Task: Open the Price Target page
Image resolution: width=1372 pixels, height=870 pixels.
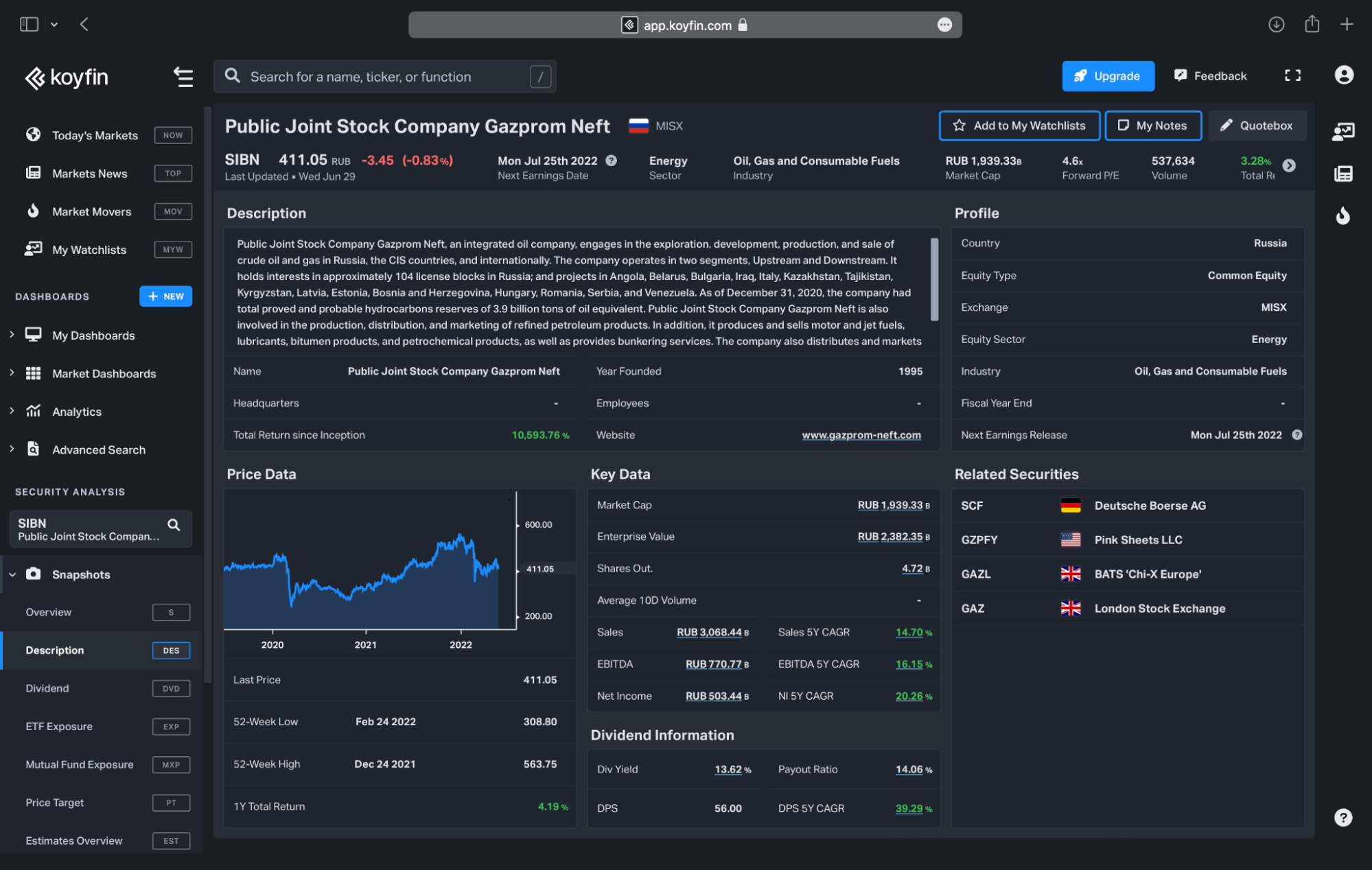Action: [x=102, y=803]
